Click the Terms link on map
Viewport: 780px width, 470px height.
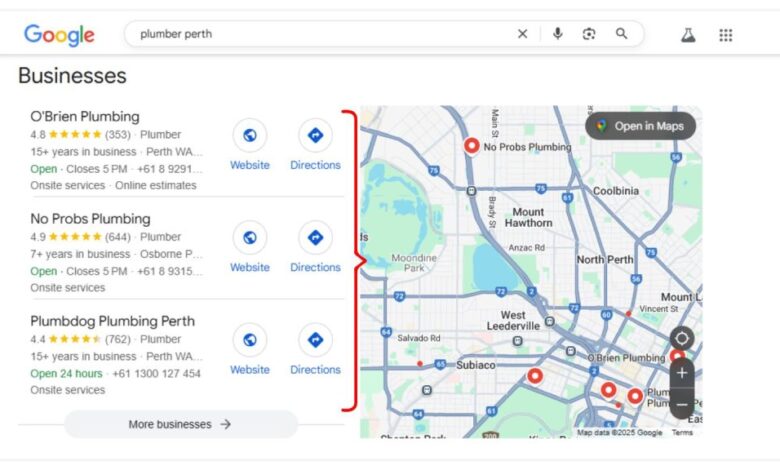point(682,432)
